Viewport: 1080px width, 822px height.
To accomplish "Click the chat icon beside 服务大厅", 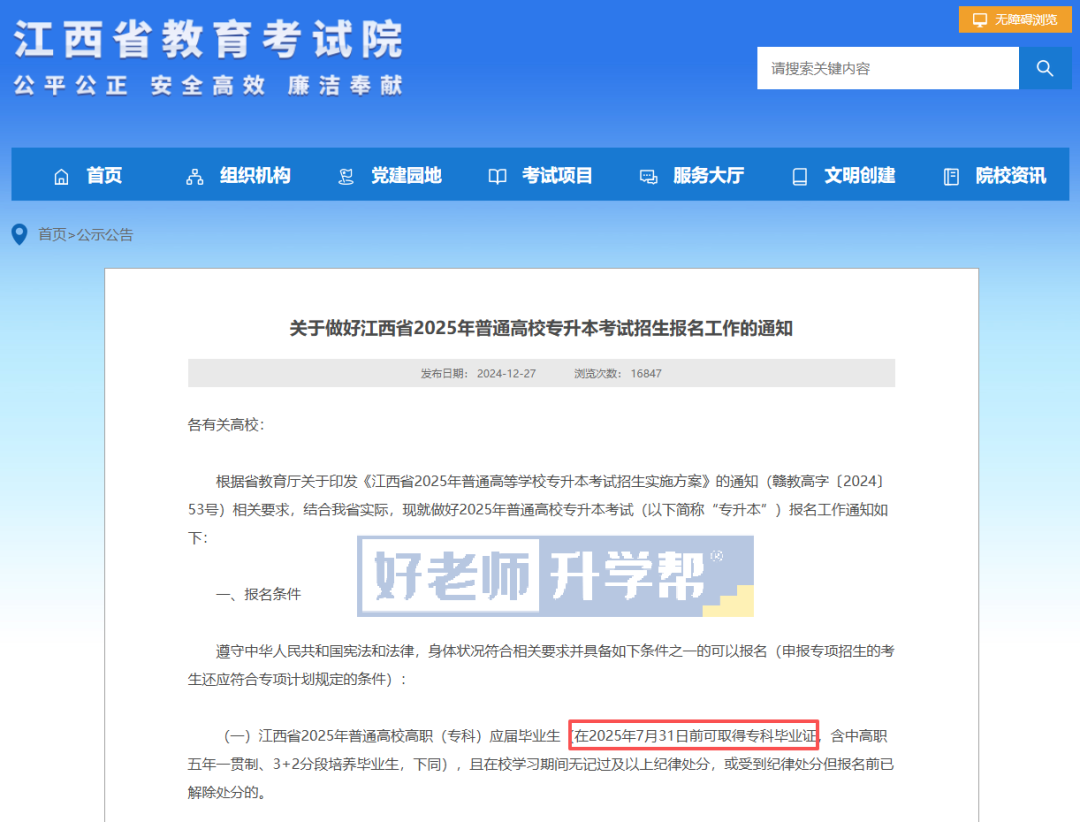I will [648, 177].
